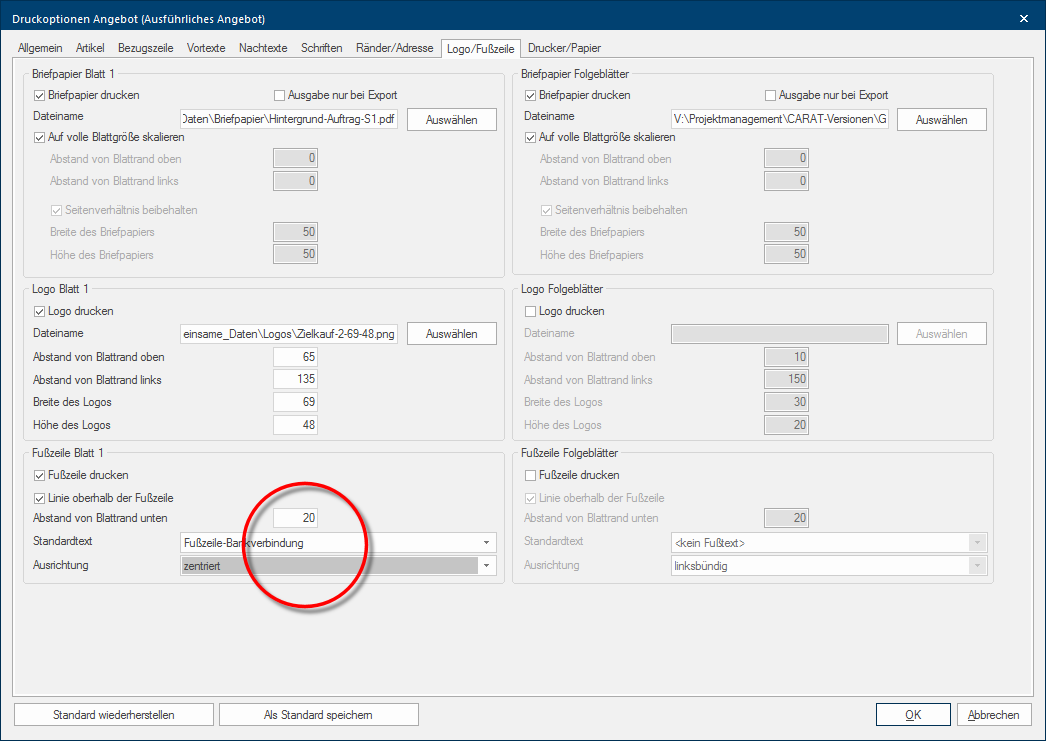Check Fußzeile drucken under Fußzeile Folgeblätter

[x=531, y=475]
